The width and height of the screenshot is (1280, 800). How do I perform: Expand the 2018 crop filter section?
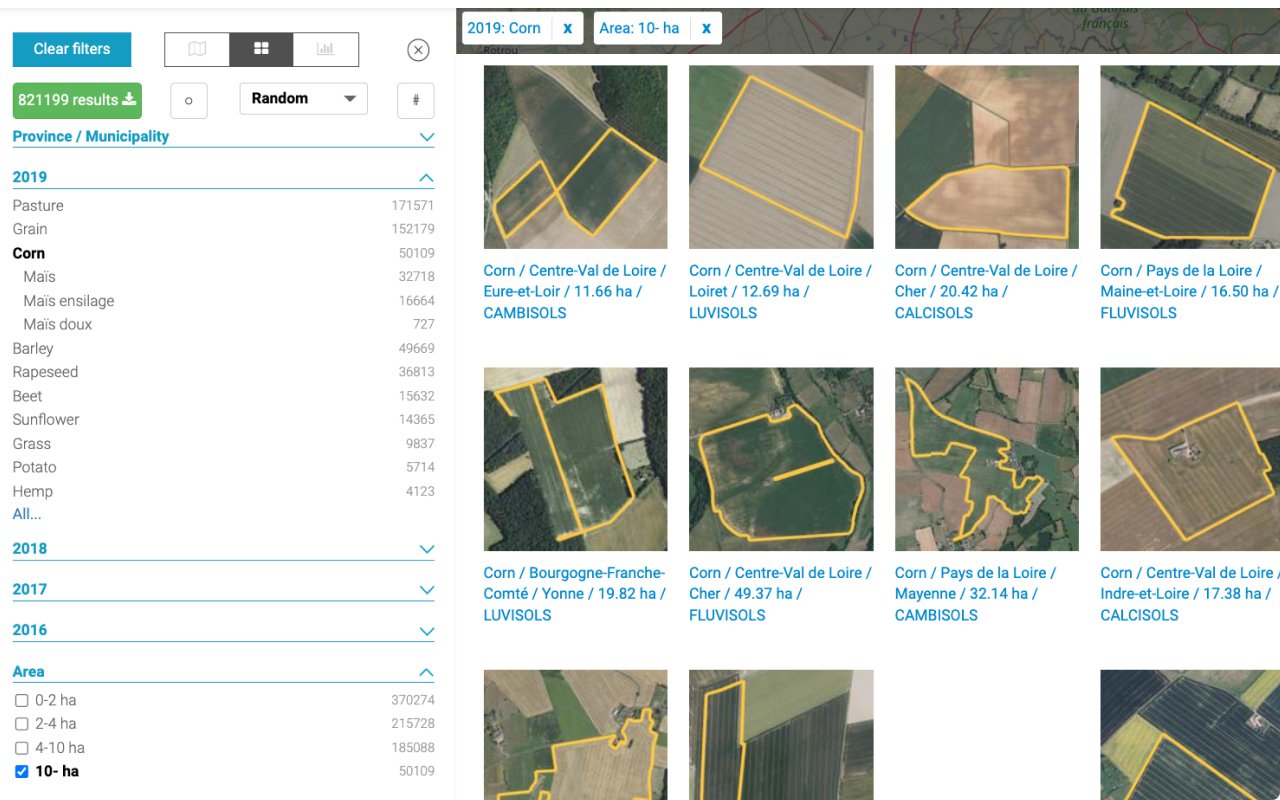tap(426, 549)
